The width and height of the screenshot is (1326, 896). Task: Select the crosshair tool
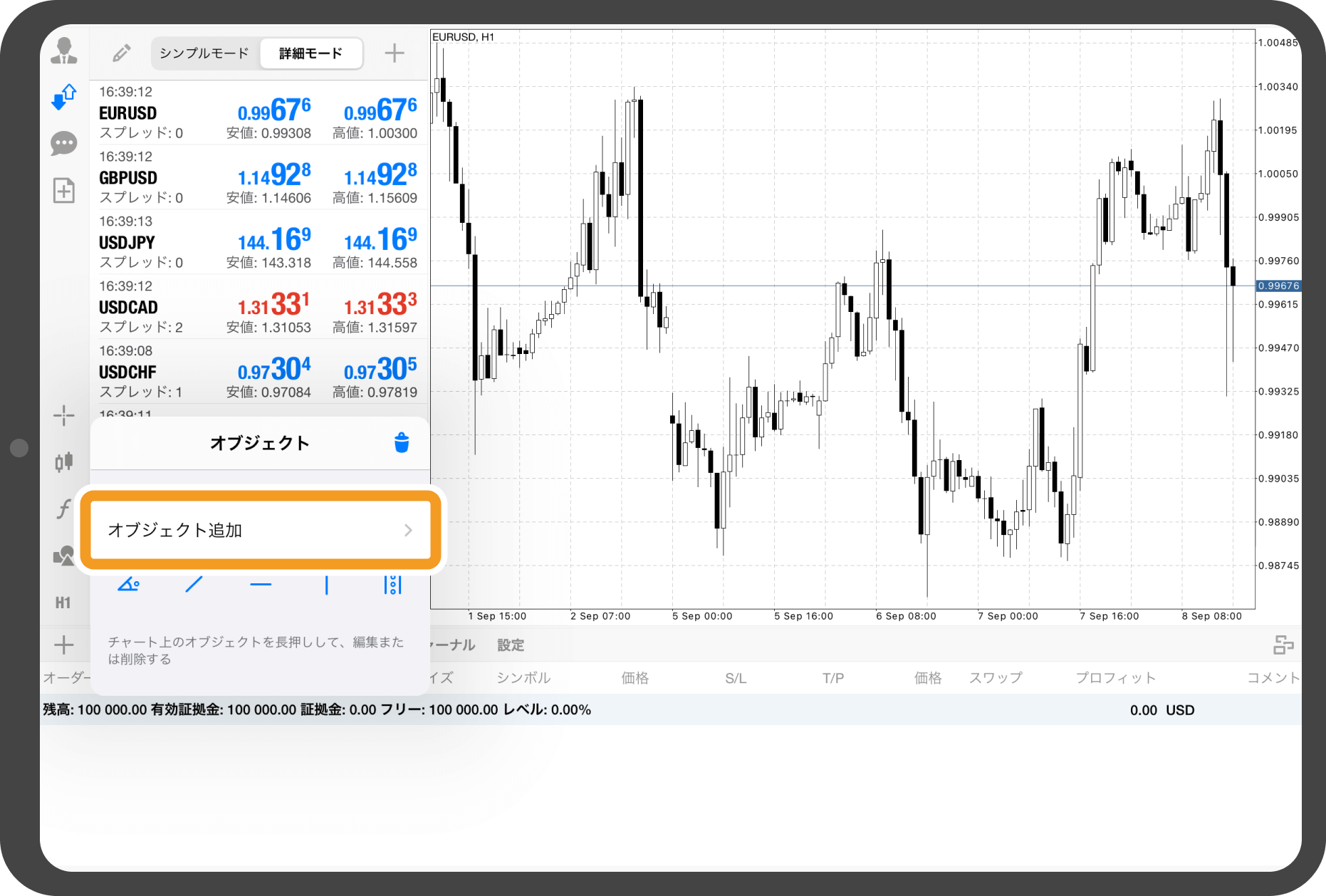(x=64, y=415)
